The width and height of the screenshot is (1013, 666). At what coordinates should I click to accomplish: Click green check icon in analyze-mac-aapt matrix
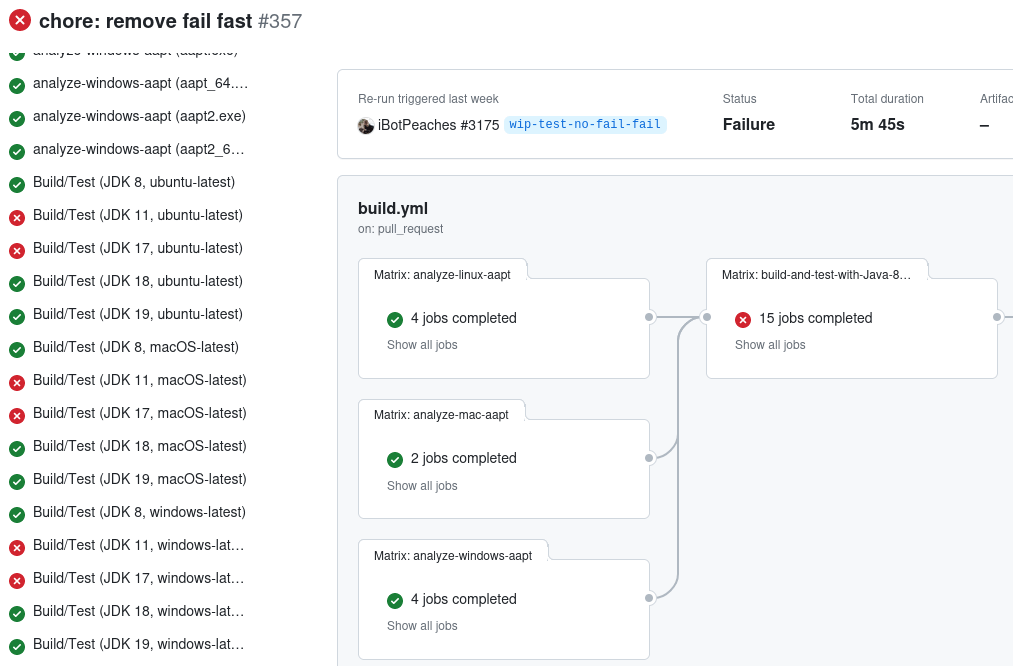click(395, 459)
